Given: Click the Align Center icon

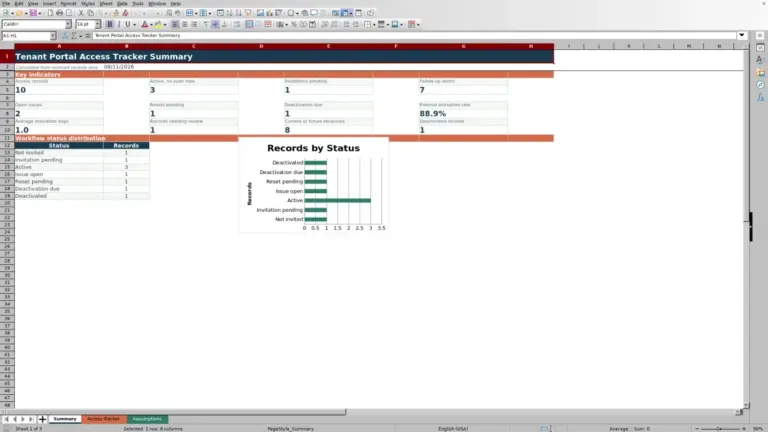Looking at the screenshot, I should pyautogui.click(x=185, y=24).
